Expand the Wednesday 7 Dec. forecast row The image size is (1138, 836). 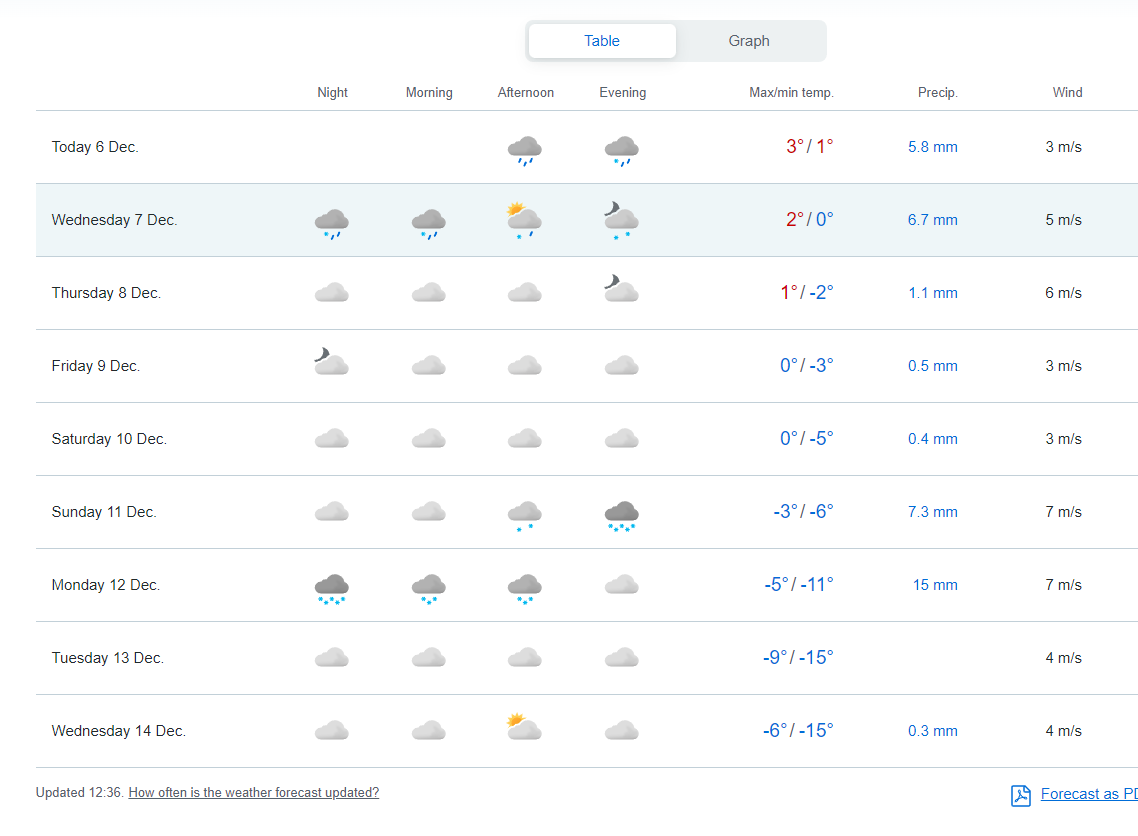coord(115,220)
